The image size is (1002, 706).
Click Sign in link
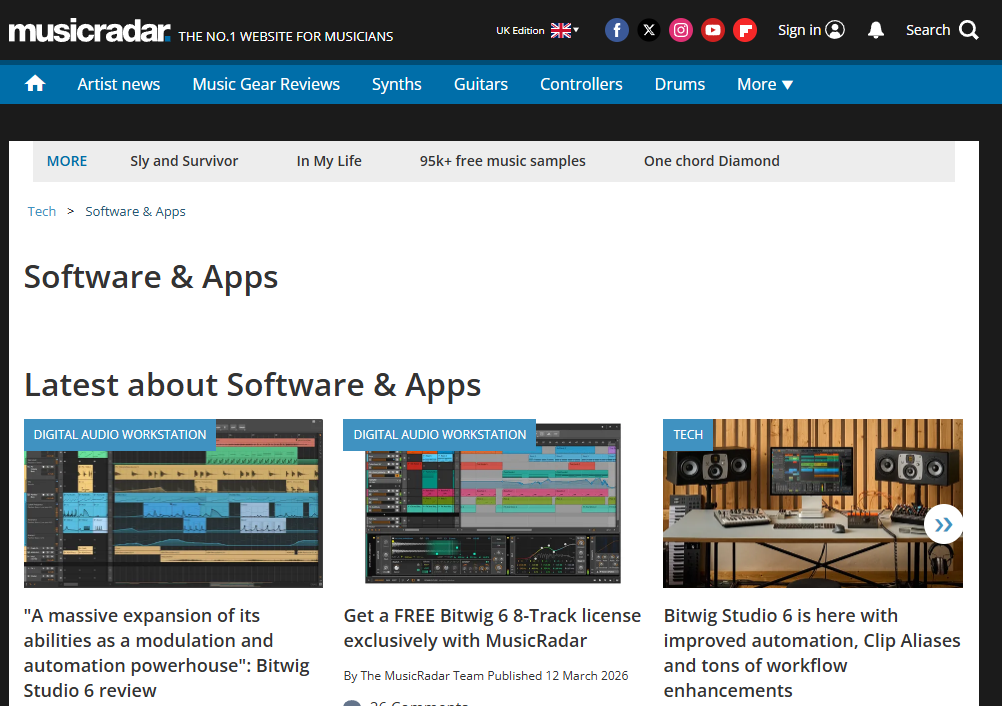811,30
